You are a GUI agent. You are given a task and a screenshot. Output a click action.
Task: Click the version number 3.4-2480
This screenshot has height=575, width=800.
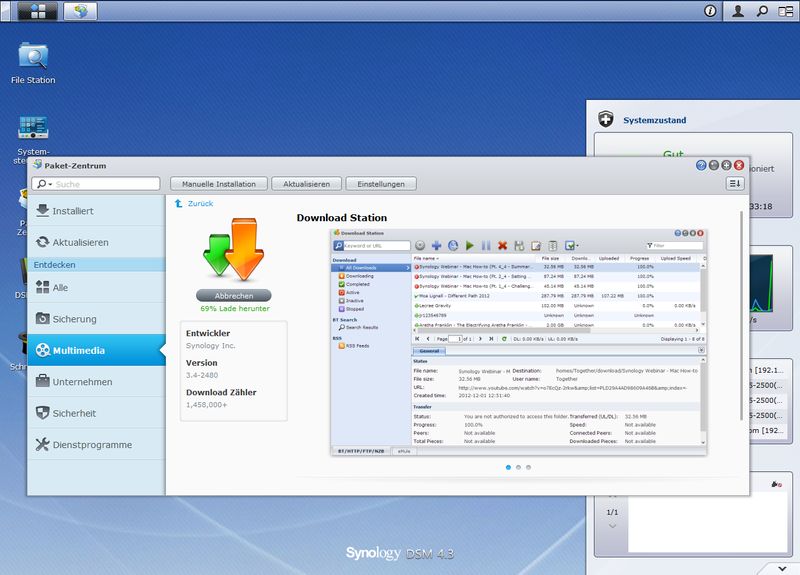(202, 375)
